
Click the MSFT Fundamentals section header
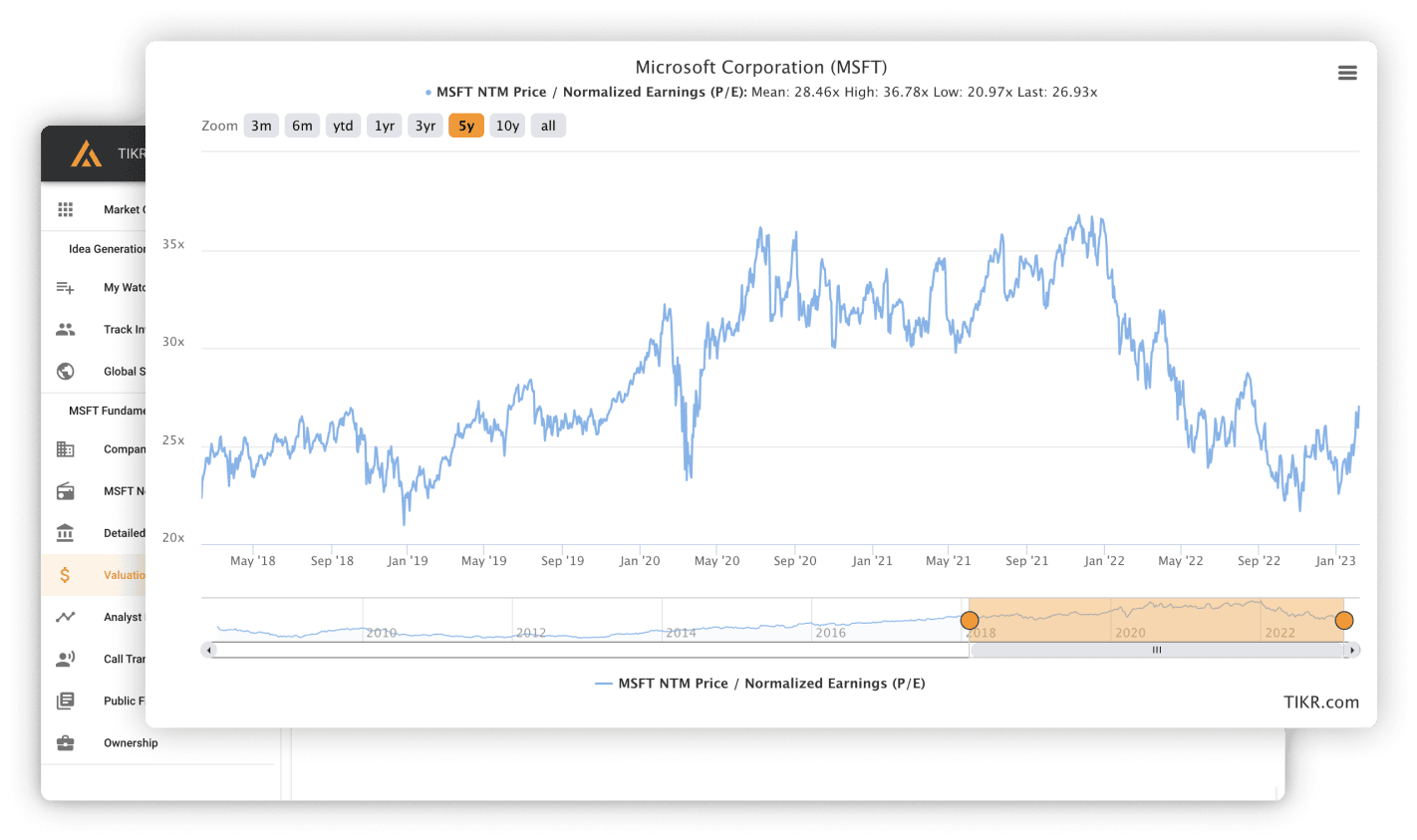107,411
